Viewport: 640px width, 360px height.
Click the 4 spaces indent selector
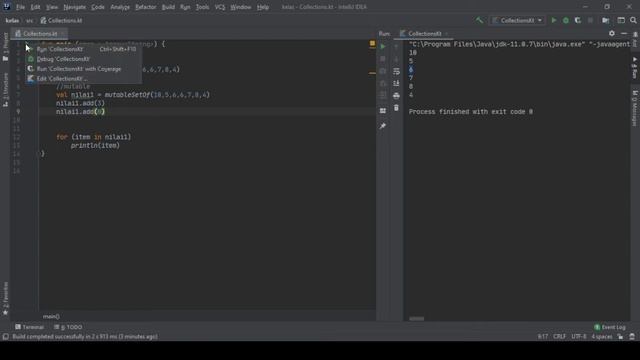[602, 337]
